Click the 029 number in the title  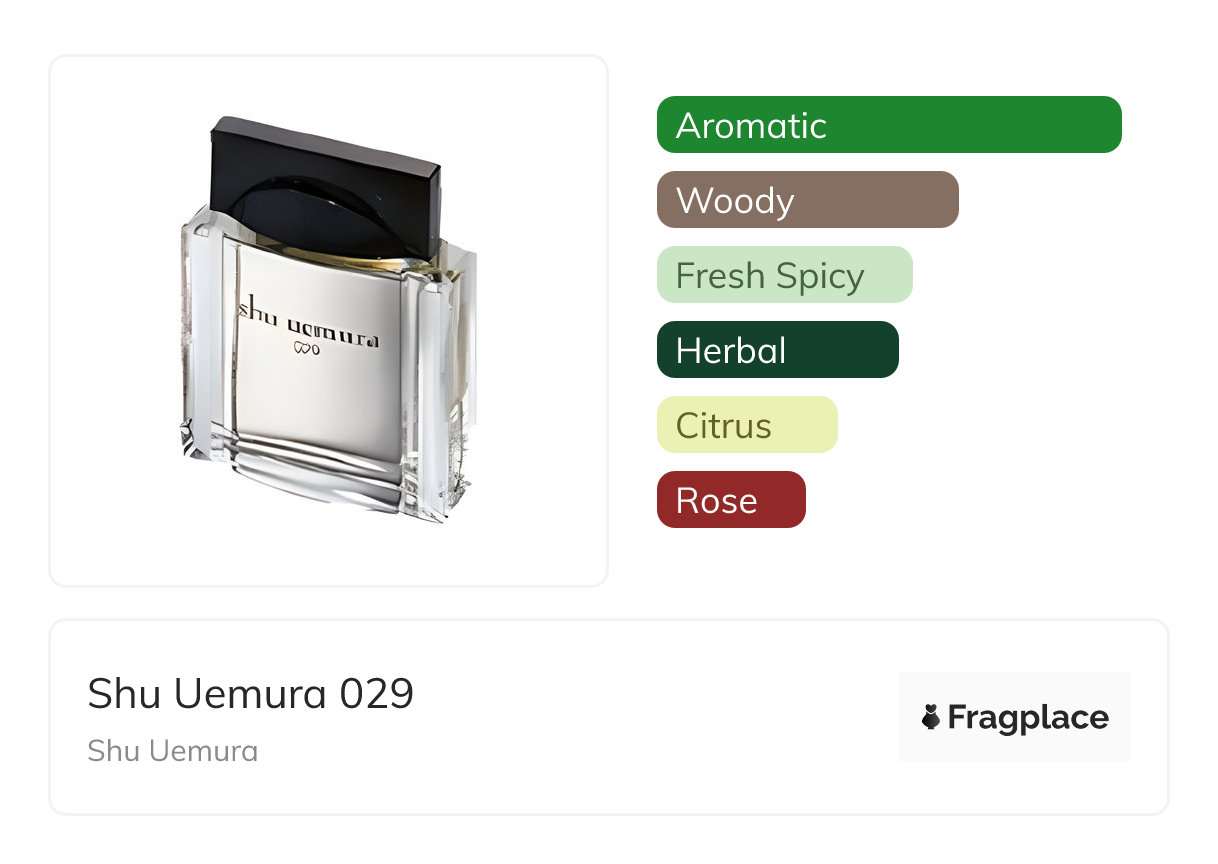tap(377, 693)
